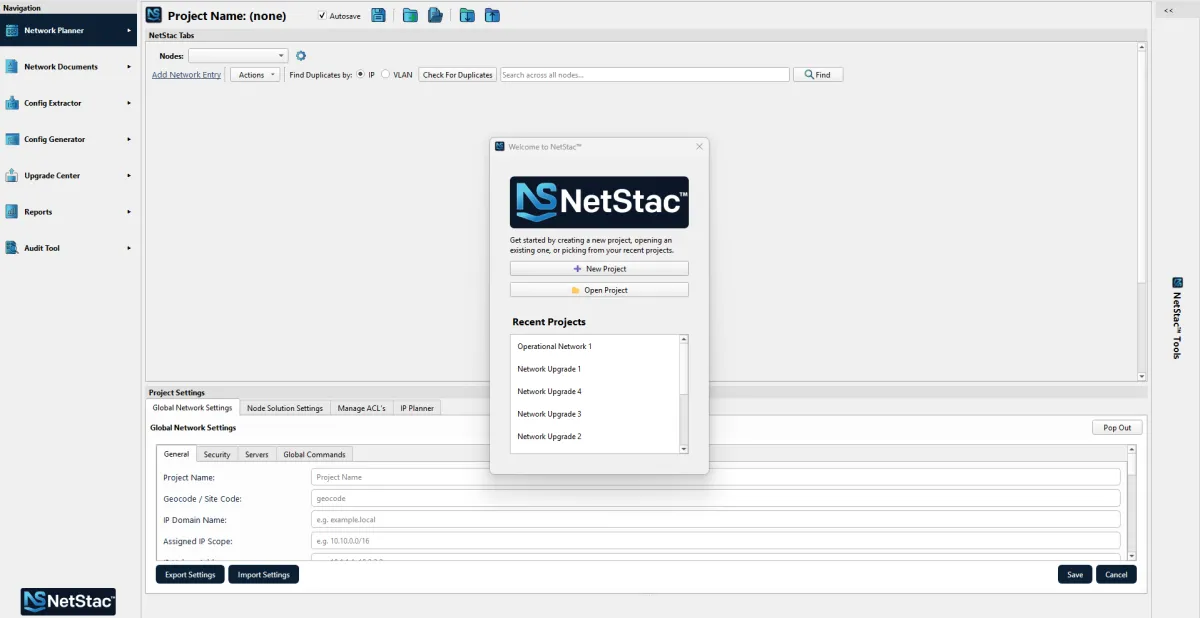This screenshot has height=618, width=1200.
Task: Click the Config Generator icon
Action: [x=12, y=139]
